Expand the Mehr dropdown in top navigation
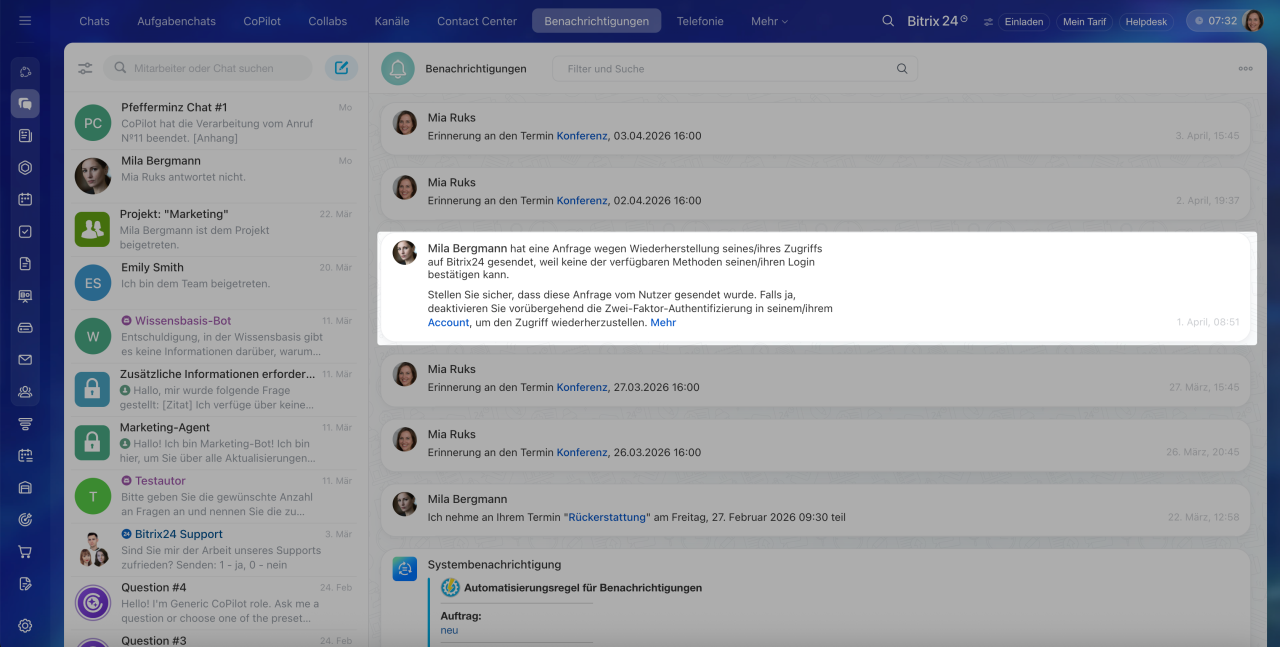This screenshot has height=647, width=1280. pos(769,21)
